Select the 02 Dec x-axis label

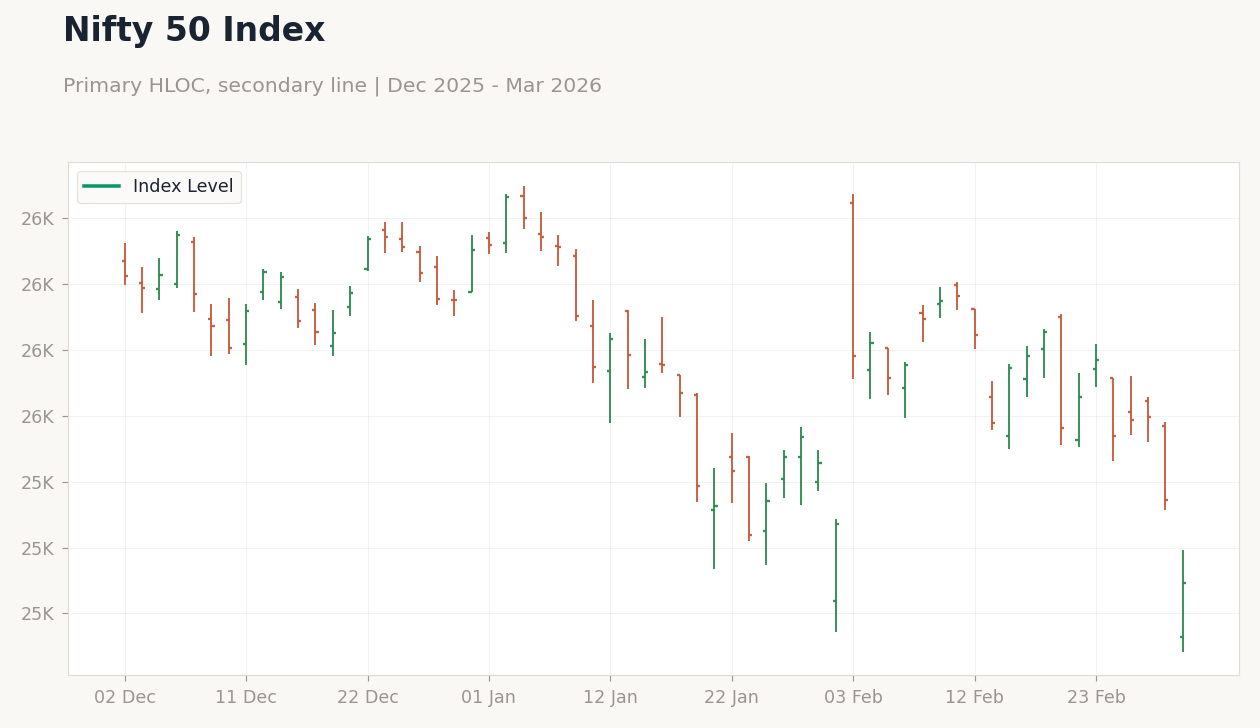[x=125, y=698]
